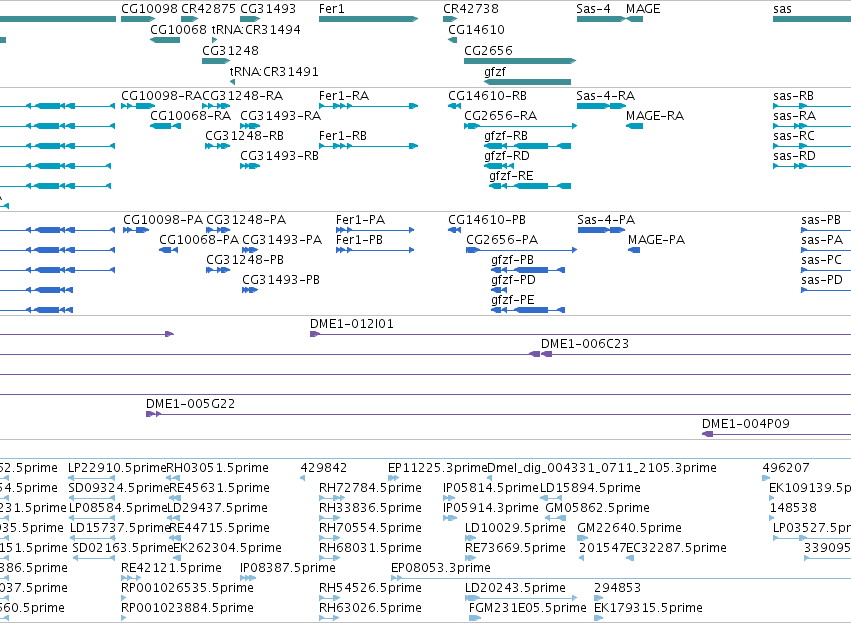Viewport: 851px width, 623px height.
Task: Open EST EP08053.3prime label
Action: click(441, 568)
